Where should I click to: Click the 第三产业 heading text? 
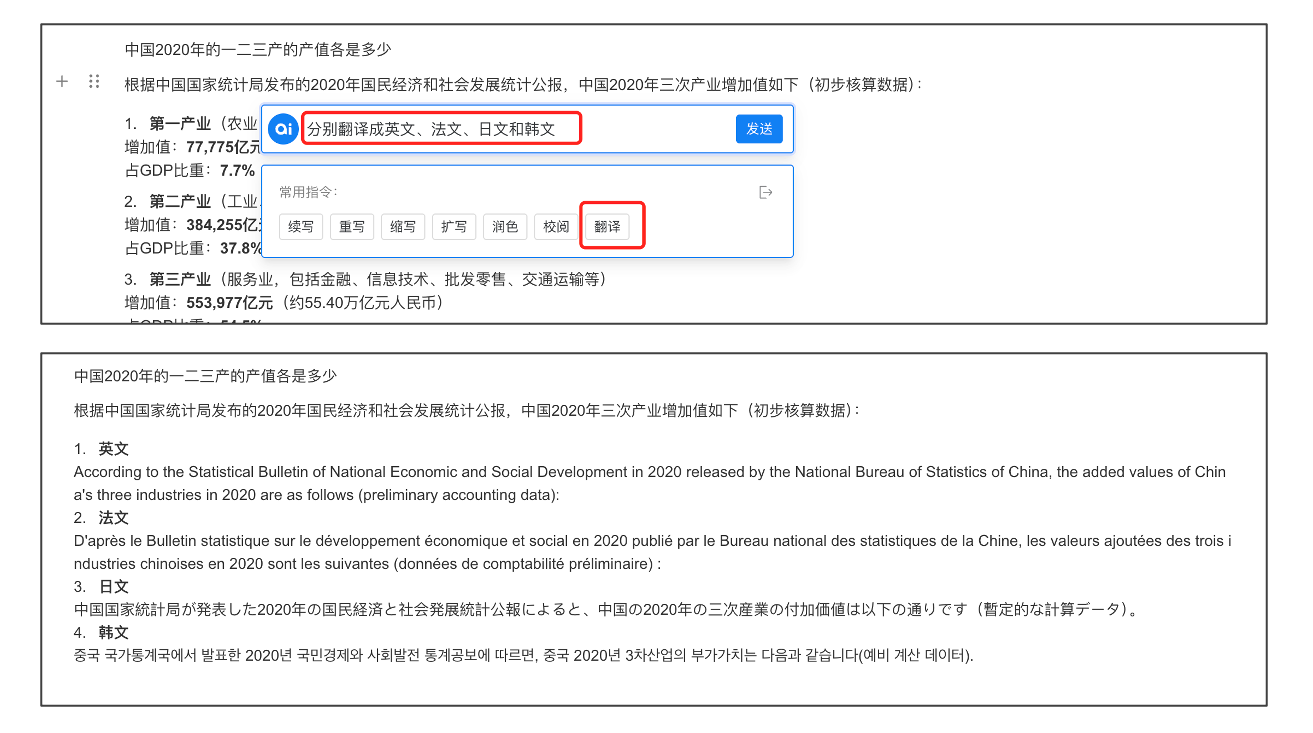click(x=180, y=279)
